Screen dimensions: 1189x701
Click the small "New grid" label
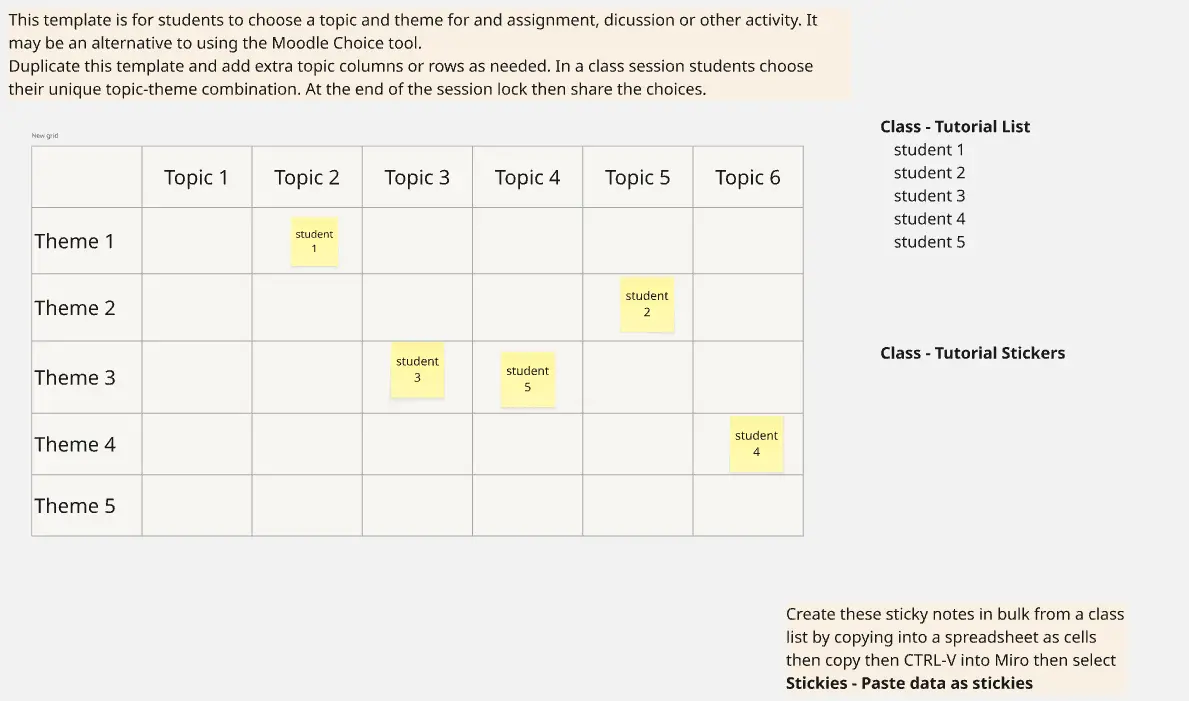[x=45, y=136]
